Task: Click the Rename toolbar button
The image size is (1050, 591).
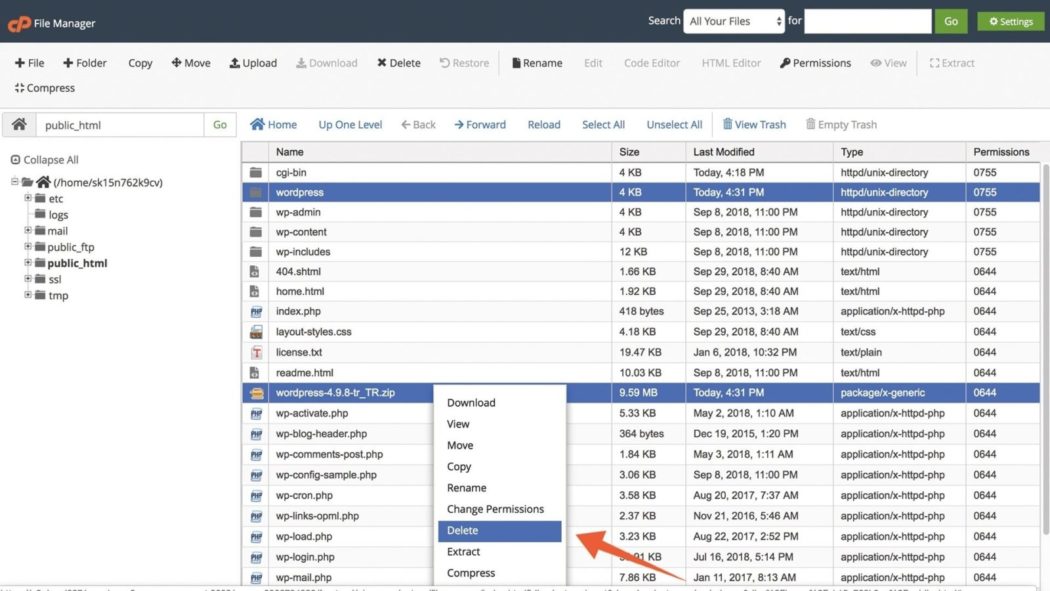Action: [537, 63]
